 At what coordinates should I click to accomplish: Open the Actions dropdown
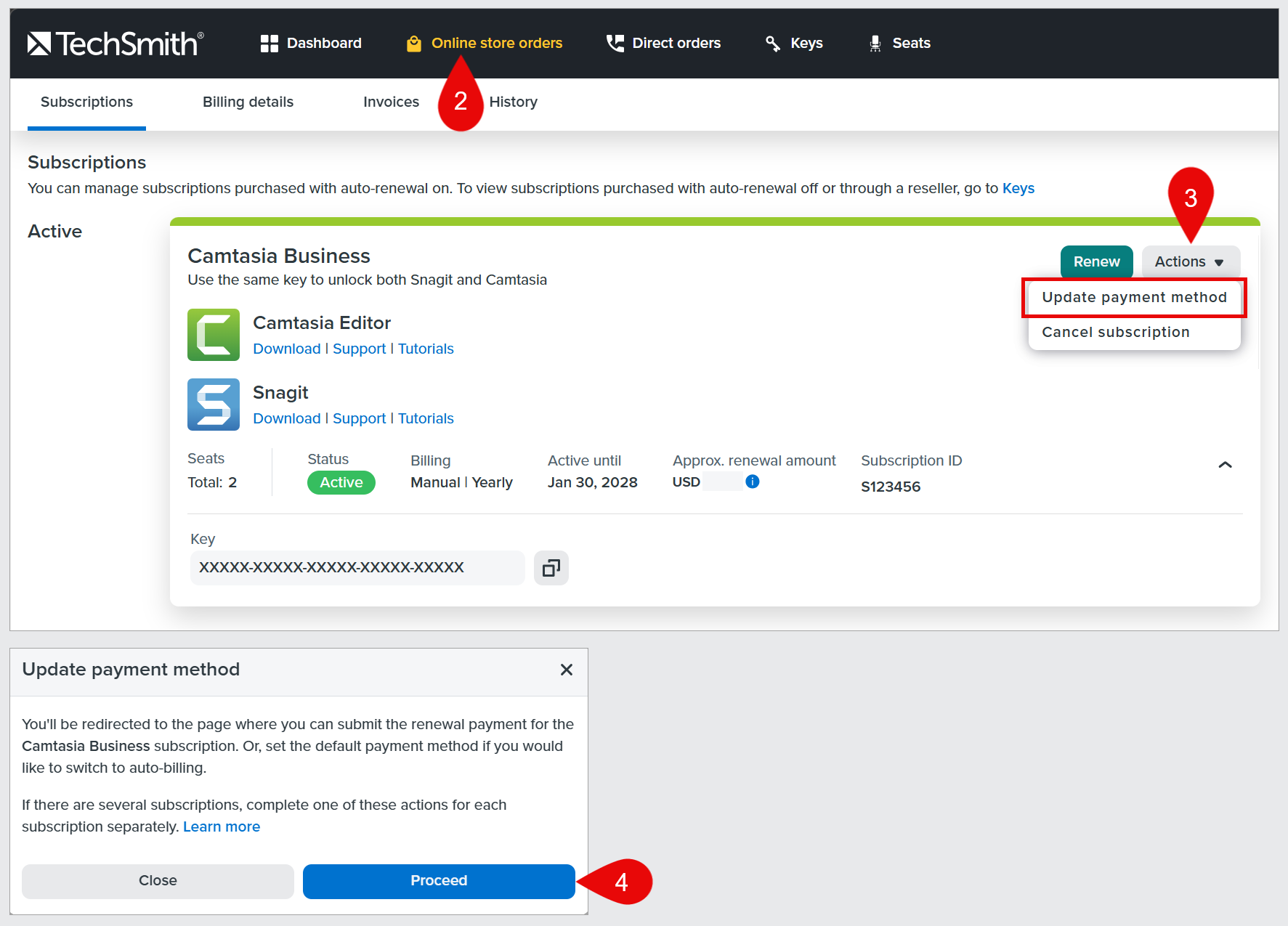point(1191,261)
